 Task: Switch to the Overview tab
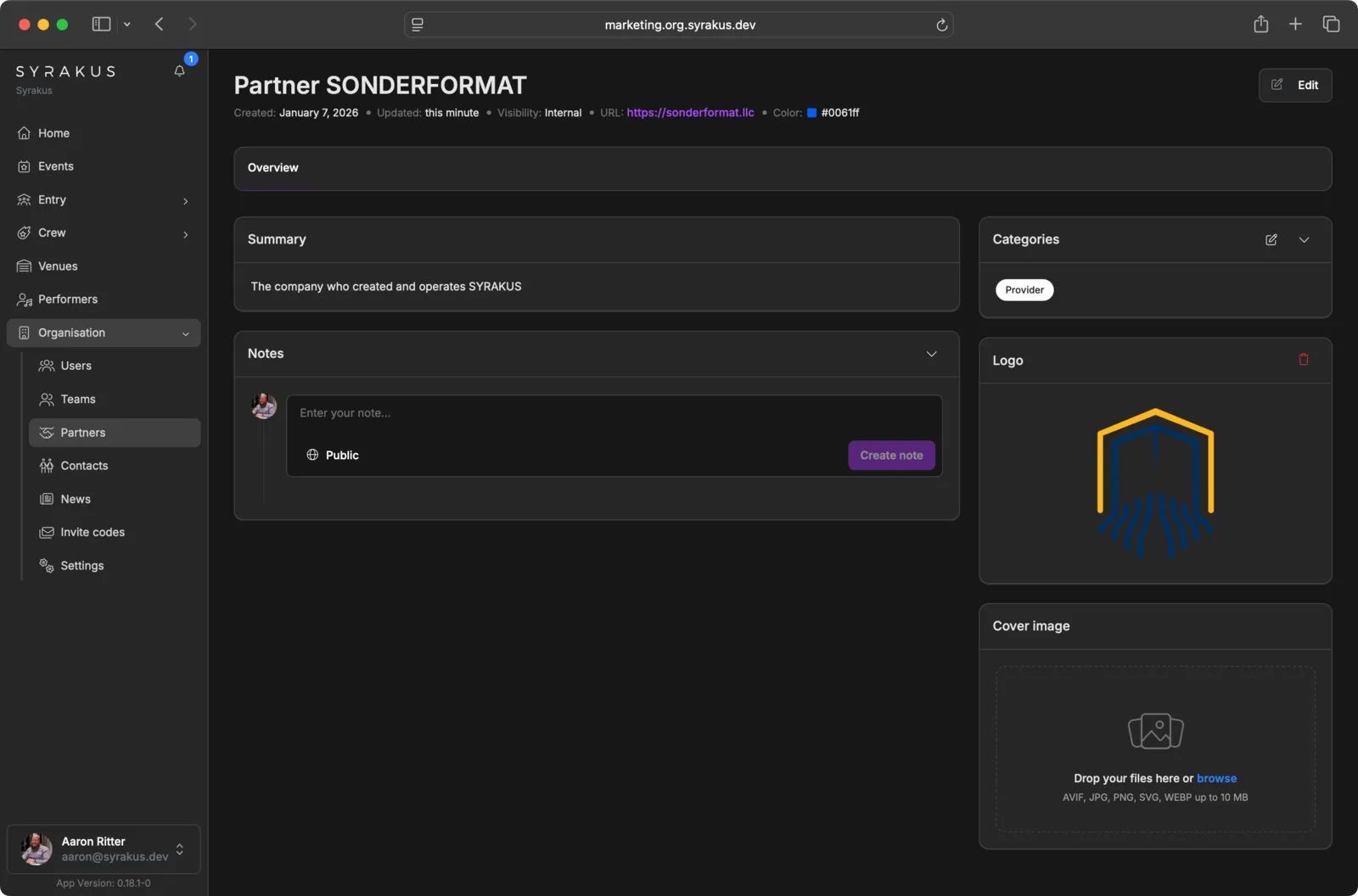[272, 167]
